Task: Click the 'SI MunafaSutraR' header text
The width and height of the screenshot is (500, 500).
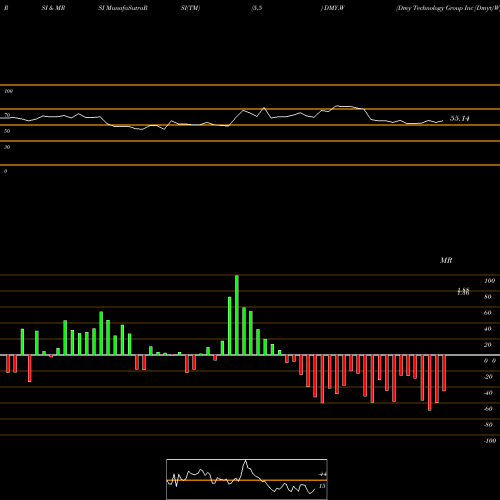Action: coord(123,8)
